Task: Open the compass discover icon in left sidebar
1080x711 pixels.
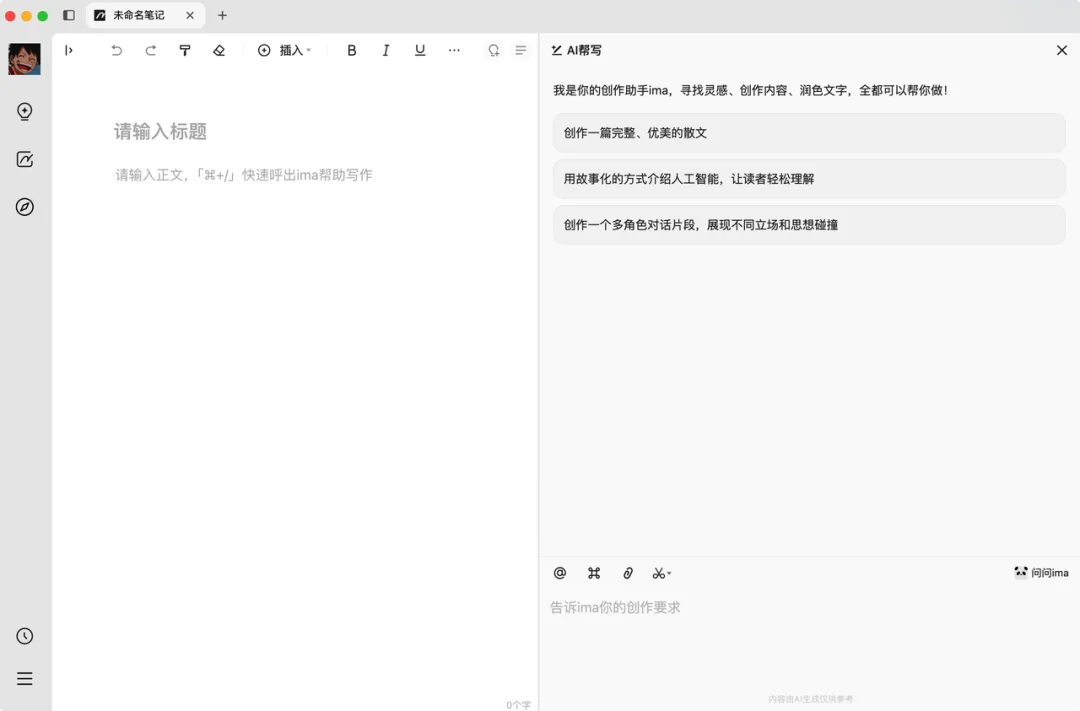Action: coord(24,207)
